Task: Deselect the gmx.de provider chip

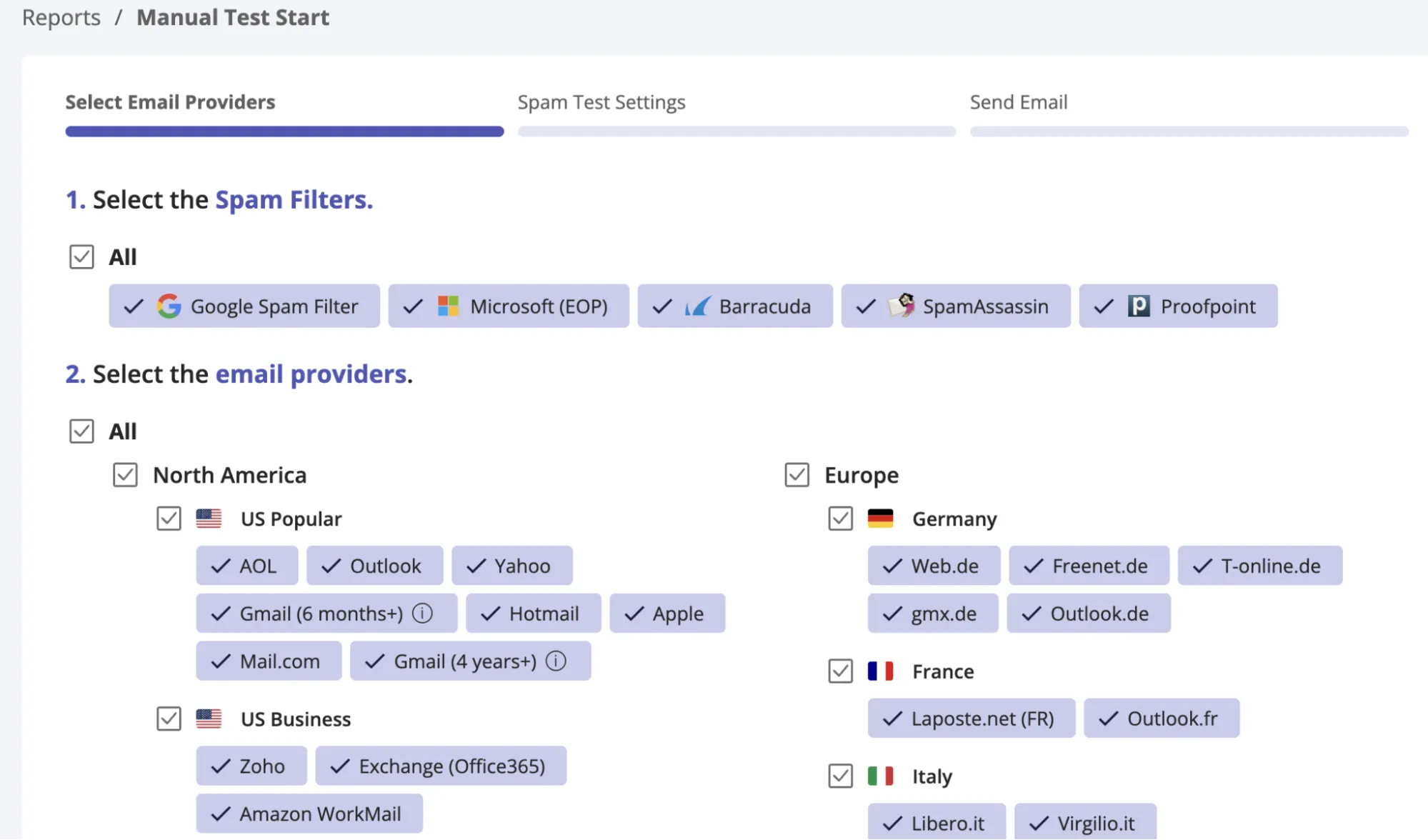Action: [933, 614]
